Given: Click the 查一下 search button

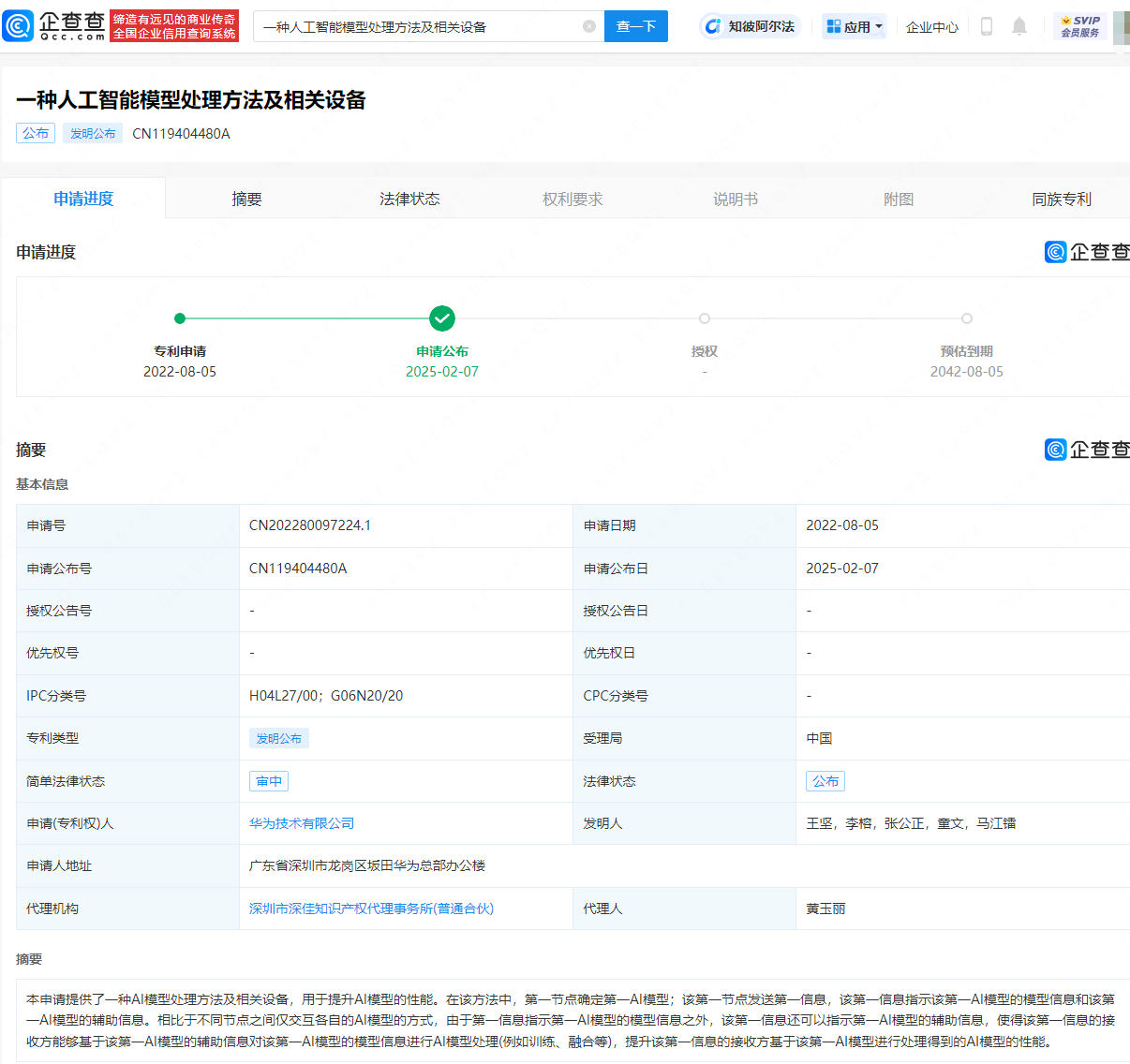Looking at the screenshot, I should tap(636, 26).
